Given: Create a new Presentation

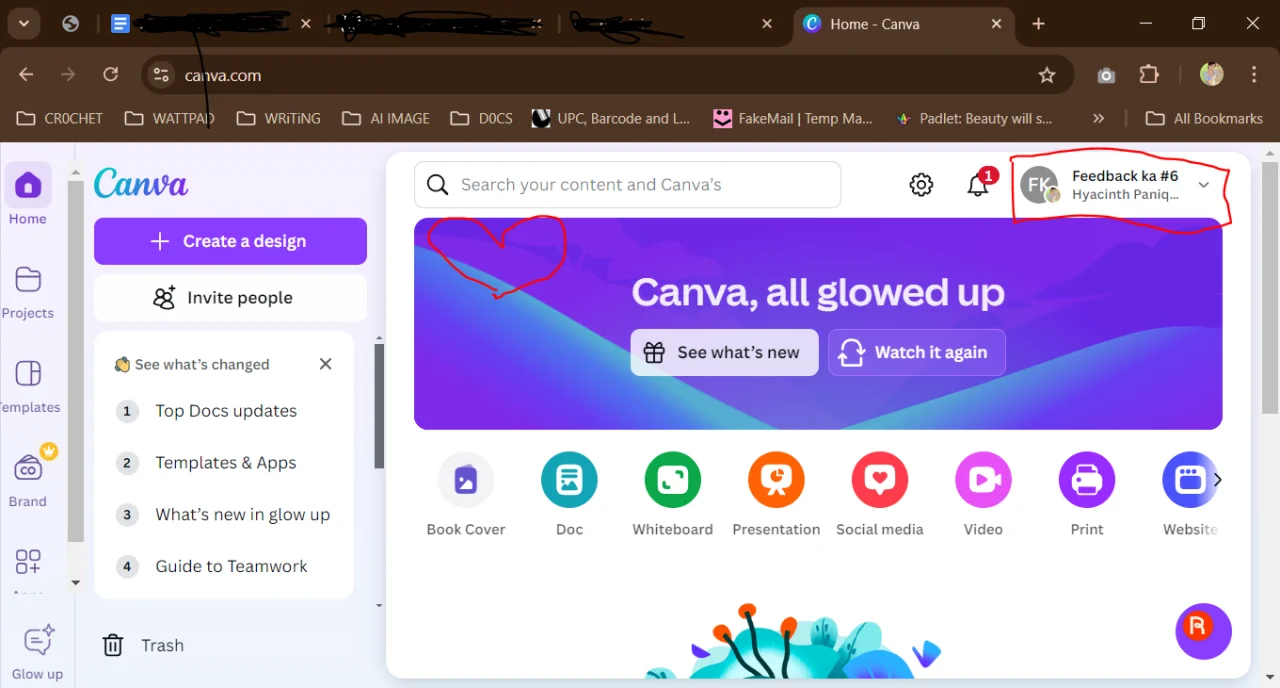Looking at the screenshot, I should pyautogui.click(x=776, y=495).
